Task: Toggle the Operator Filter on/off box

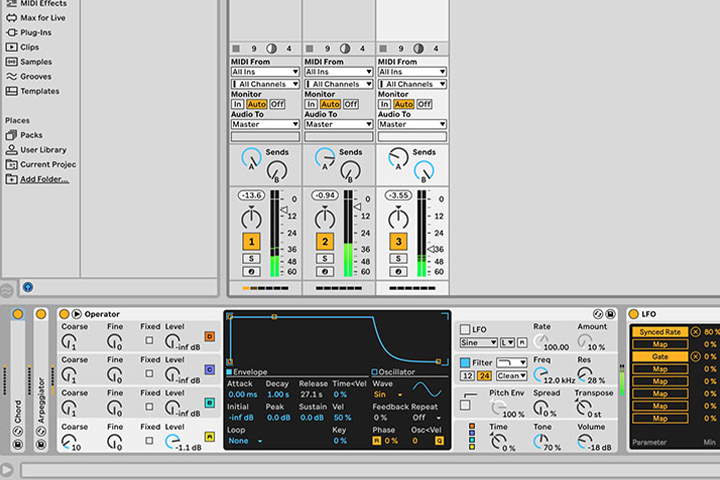Action: click(465, 362)
